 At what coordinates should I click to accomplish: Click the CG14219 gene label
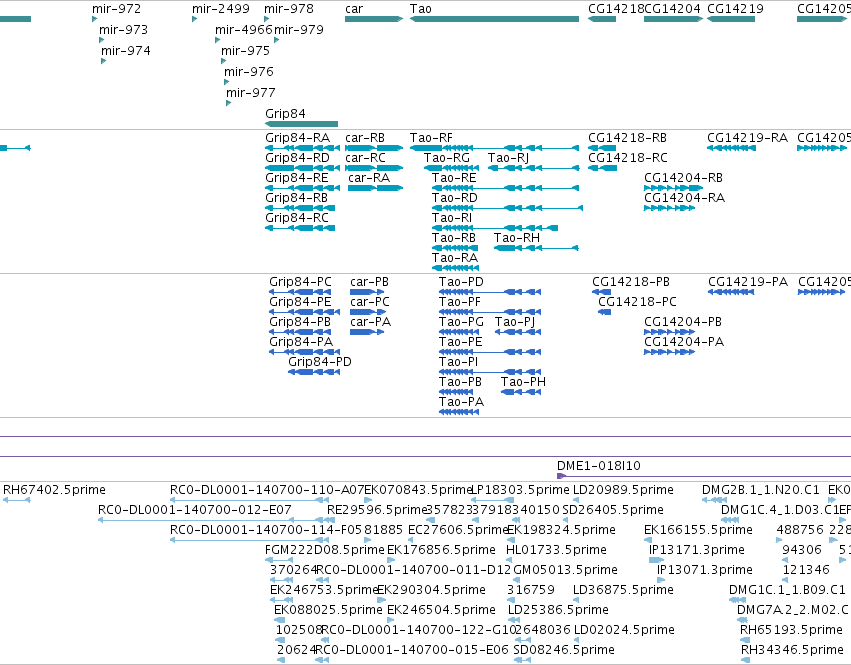(735, 9)
